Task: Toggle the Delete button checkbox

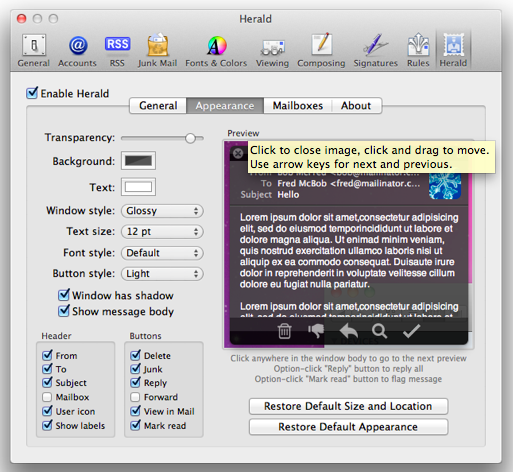Action: click(x=135, y=355)
